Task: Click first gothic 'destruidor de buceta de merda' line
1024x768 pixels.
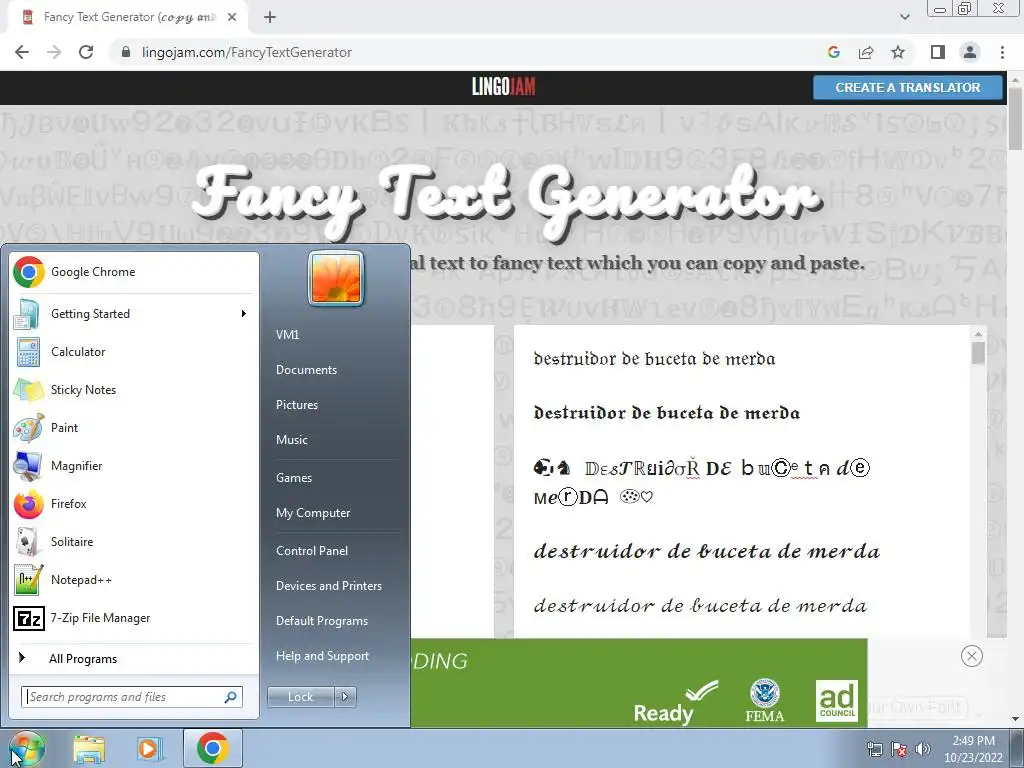Action: 654,359
